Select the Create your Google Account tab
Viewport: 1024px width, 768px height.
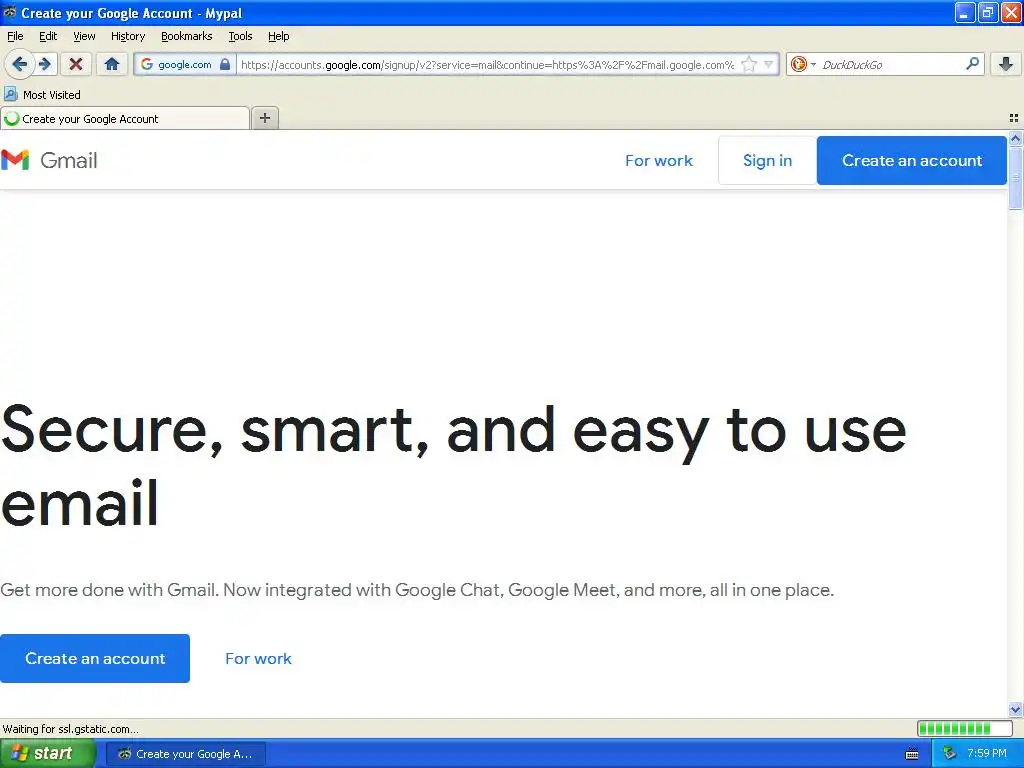point(125,118)
